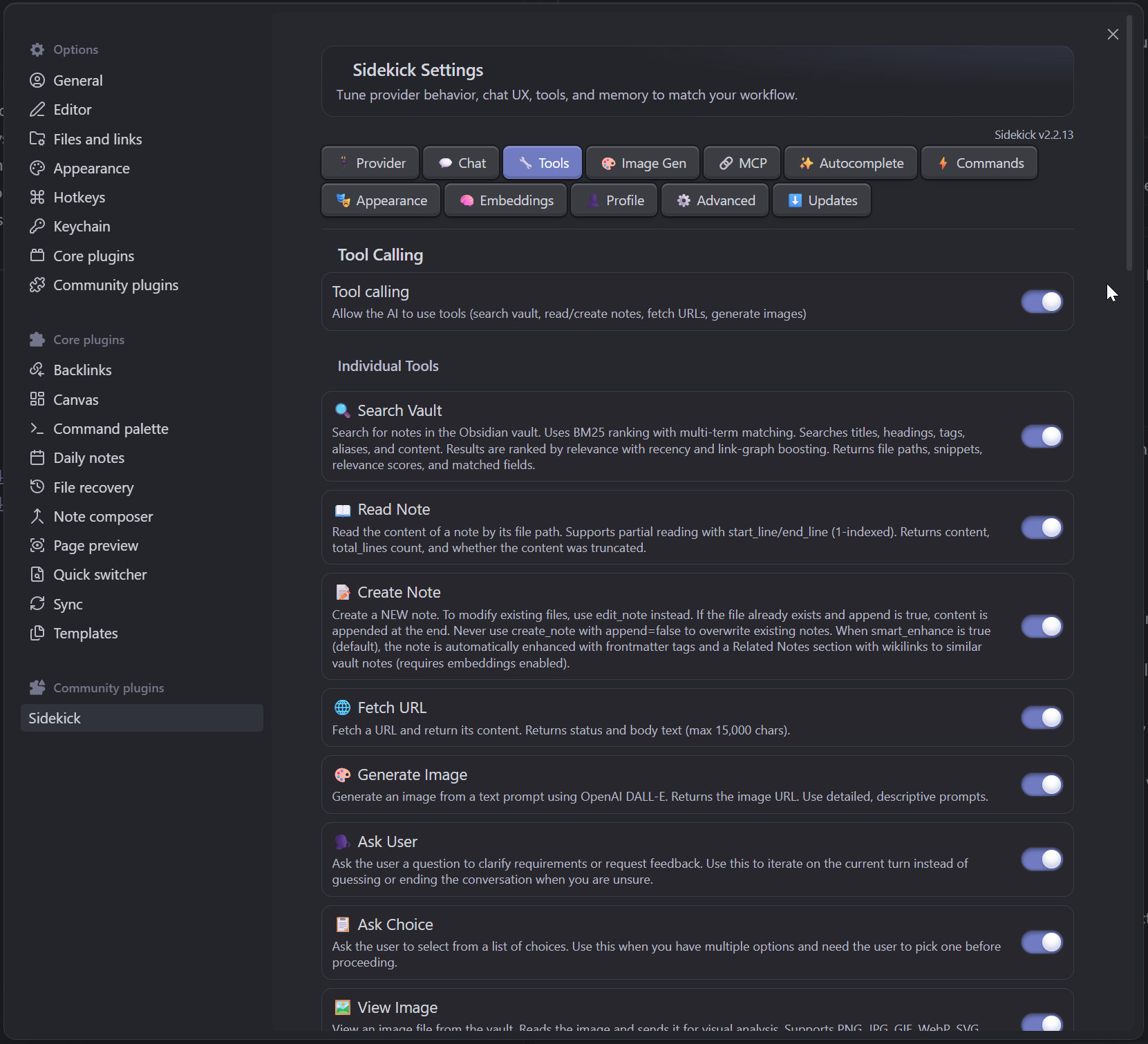Click the Read Note book icon

coord(341,510)
